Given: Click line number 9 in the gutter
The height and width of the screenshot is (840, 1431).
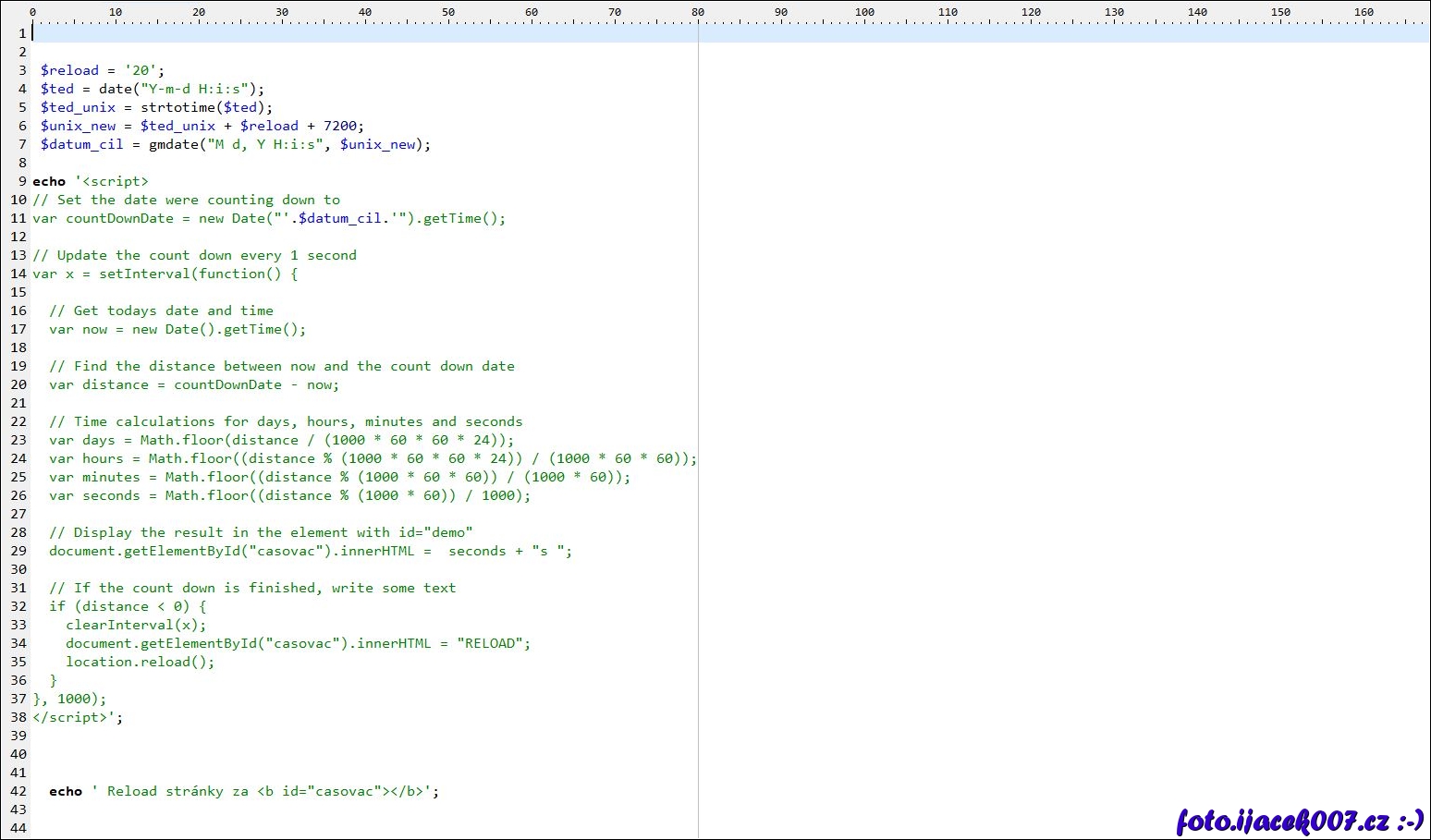Looking at the screenshot, I should [22, 181].
